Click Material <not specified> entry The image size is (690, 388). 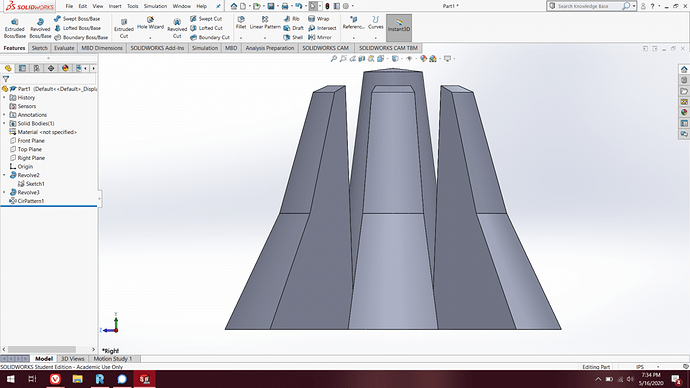click(43, 132)
